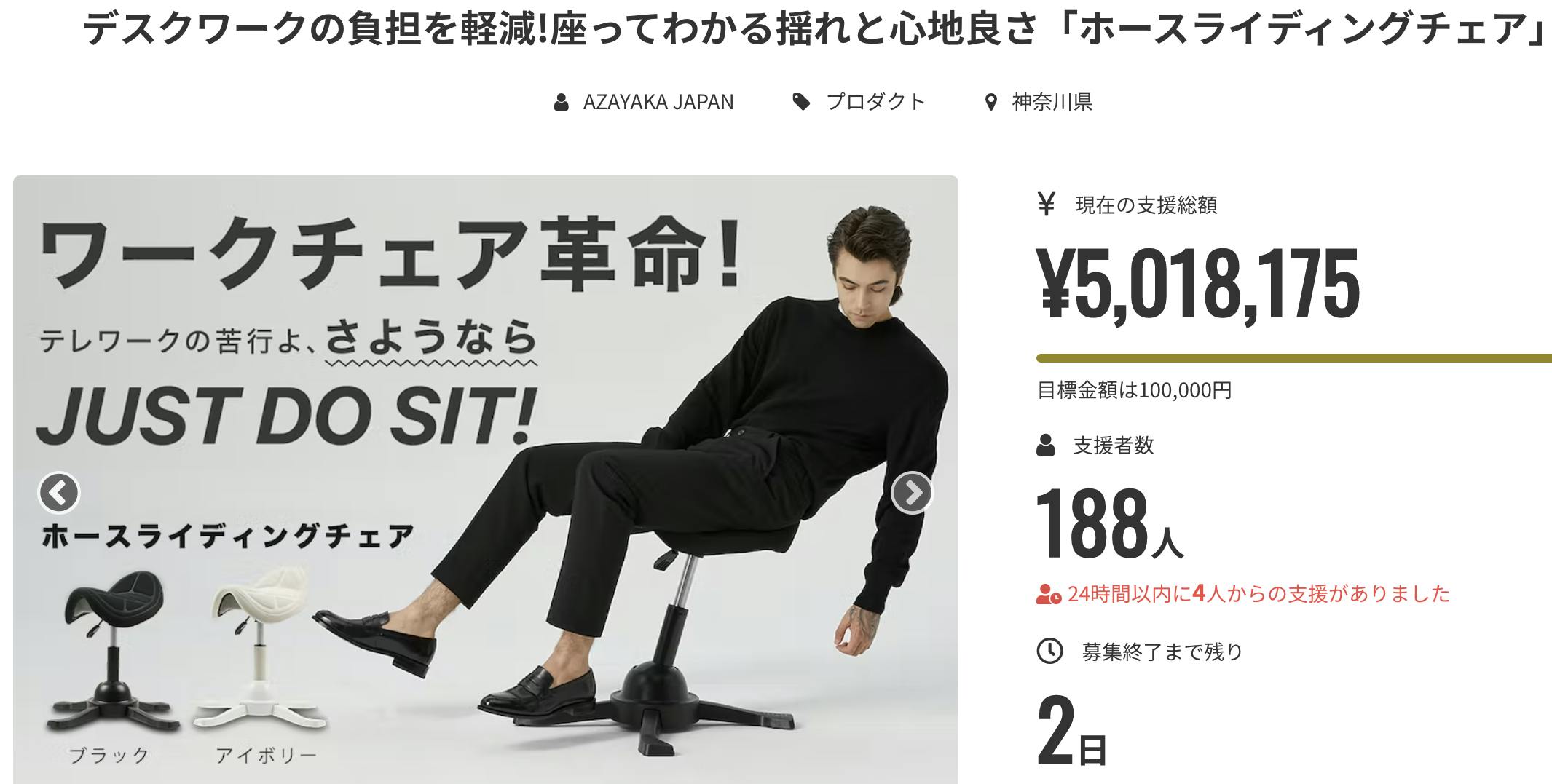The height and width of the screenshot is (784, 1552).
Task: Click the 188人 supporter count
Action: (x=1108, y=524)
